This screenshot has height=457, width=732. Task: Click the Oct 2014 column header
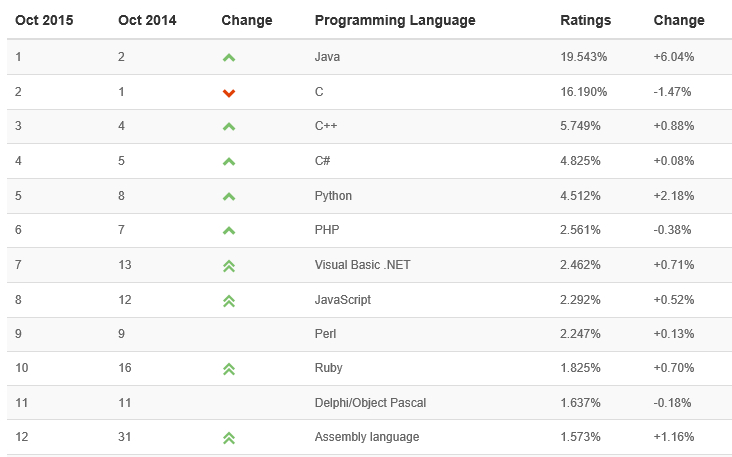point(145,20)
